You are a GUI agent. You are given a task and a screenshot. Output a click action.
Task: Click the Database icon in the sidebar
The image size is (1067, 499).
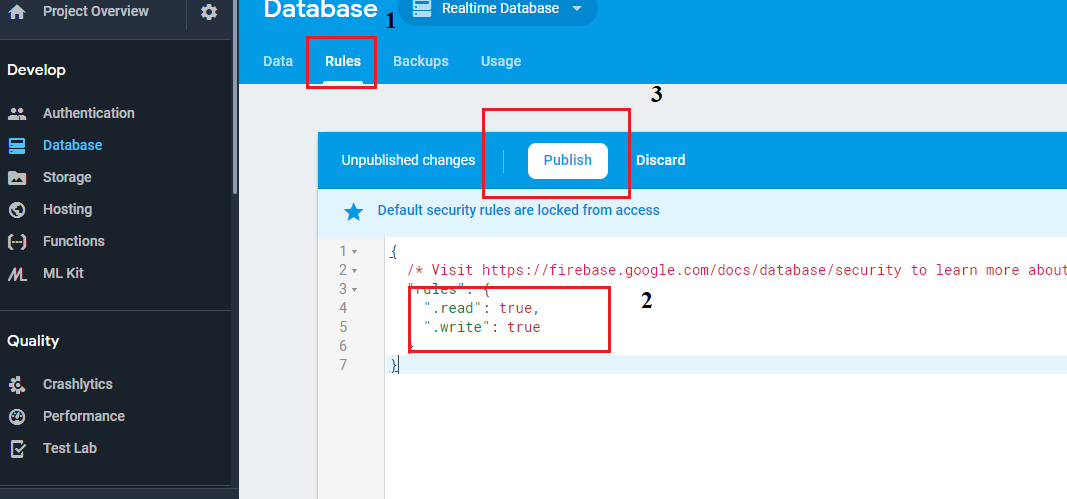[17, 146]
